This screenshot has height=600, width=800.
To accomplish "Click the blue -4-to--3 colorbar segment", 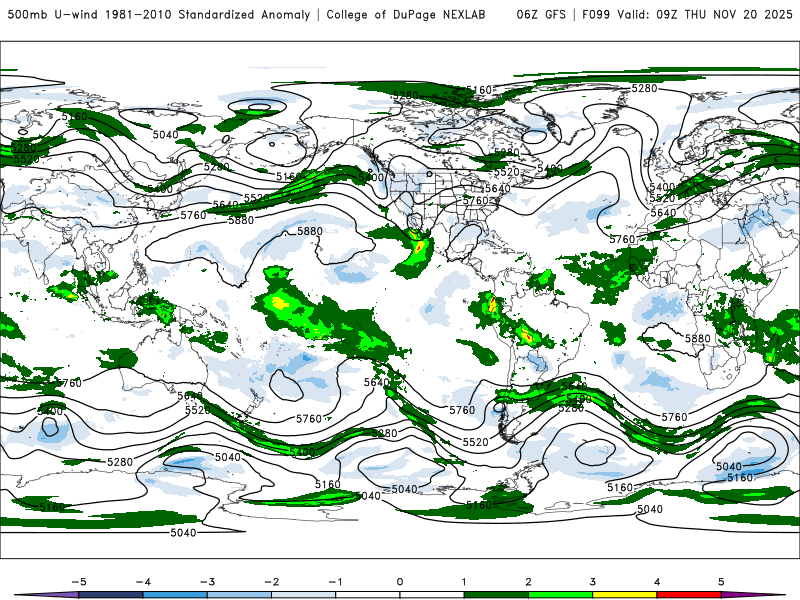I will (x=175, y=595).
